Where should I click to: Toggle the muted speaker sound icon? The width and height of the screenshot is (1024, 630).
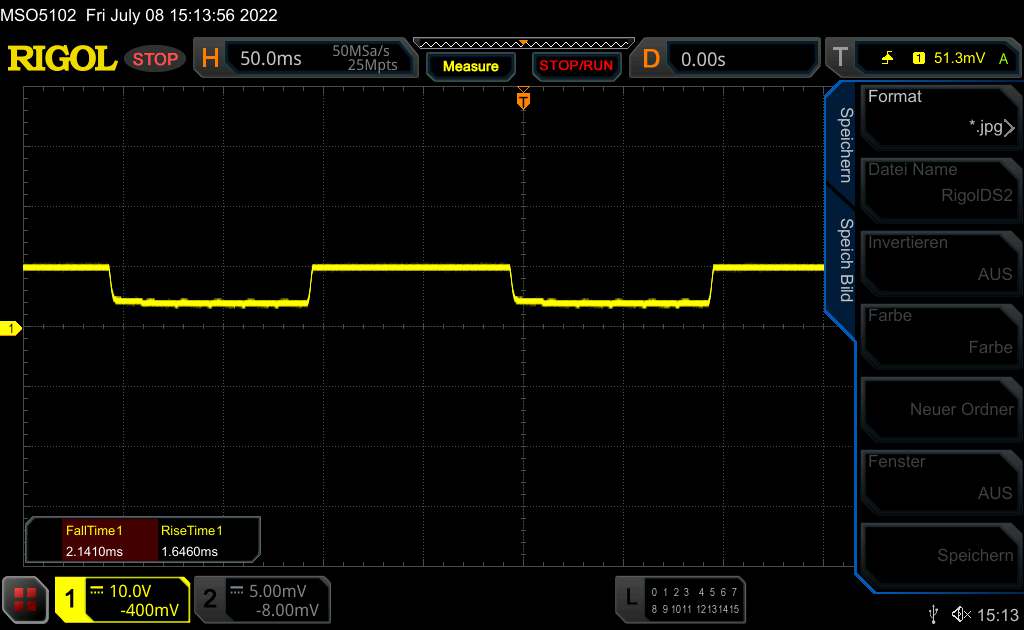(x=961, y=614)
